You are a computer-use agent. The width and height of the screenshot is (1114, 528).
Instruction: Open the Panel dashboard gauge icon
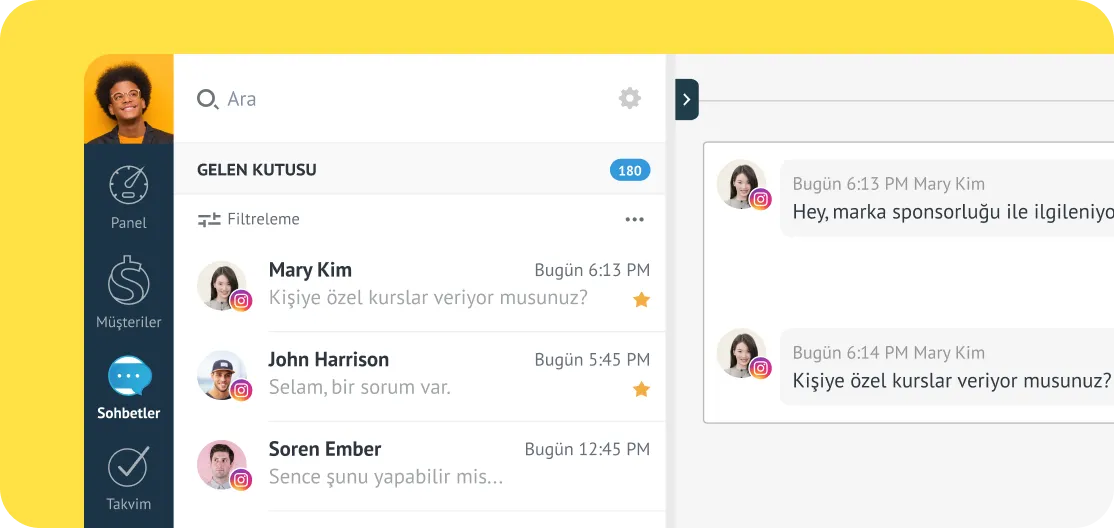(128, 186)
